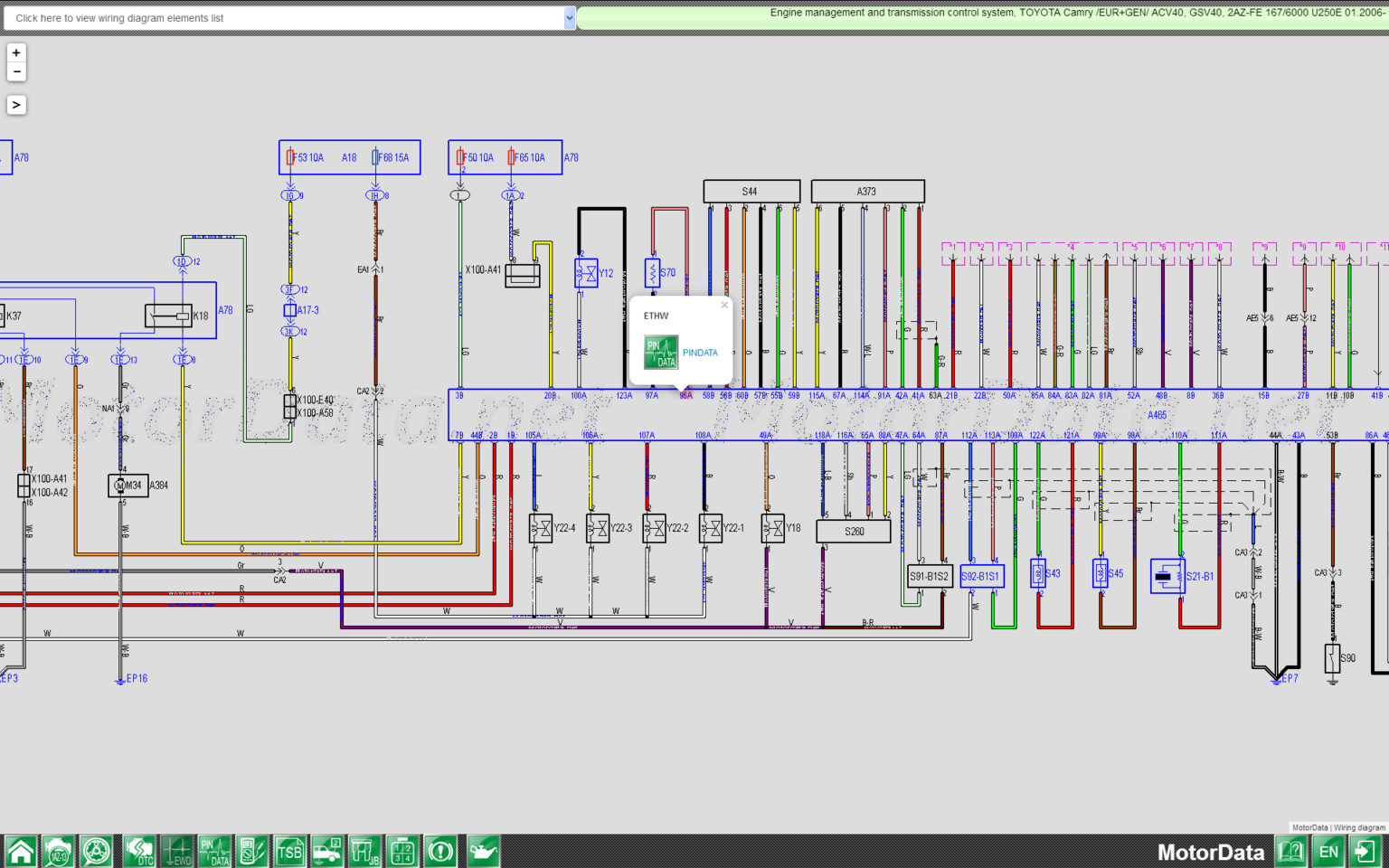
Task: Open the connector pinout 1234 icon
Action: pyautogui.click(x=402, y=852)
